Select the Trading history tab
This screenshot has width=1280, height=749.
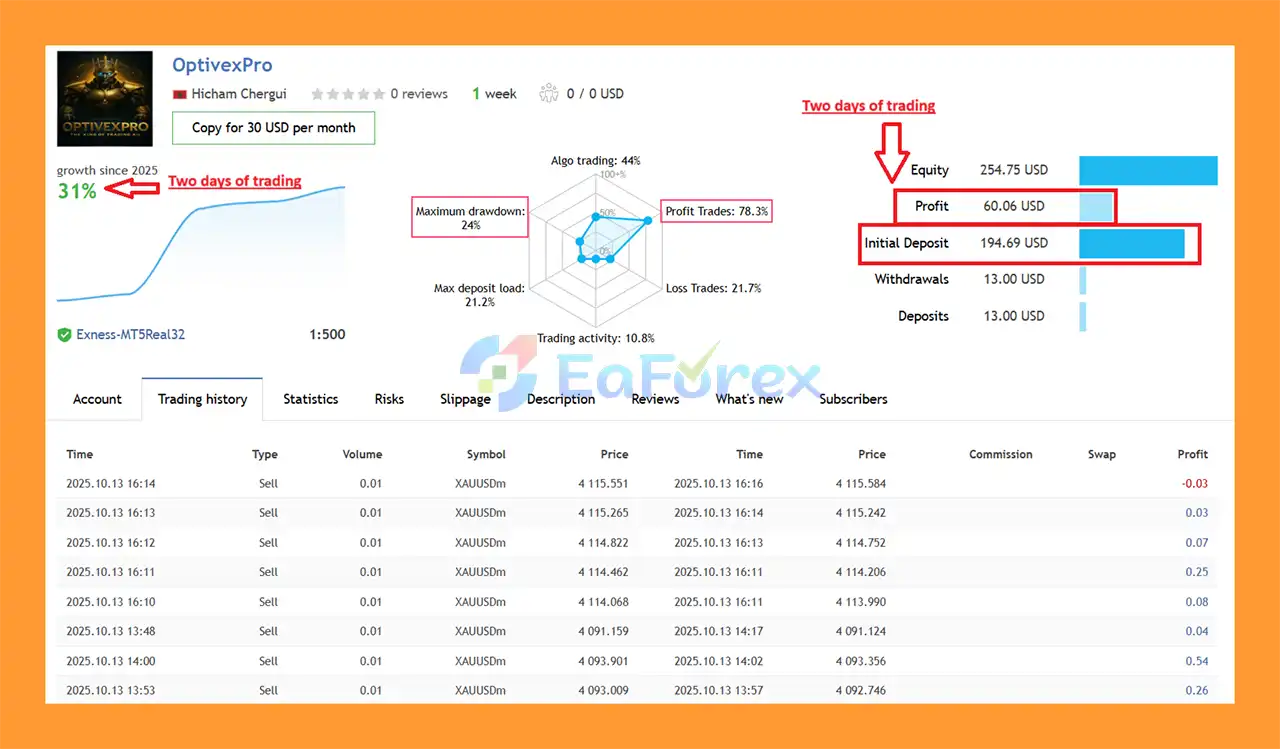point(202,399)
